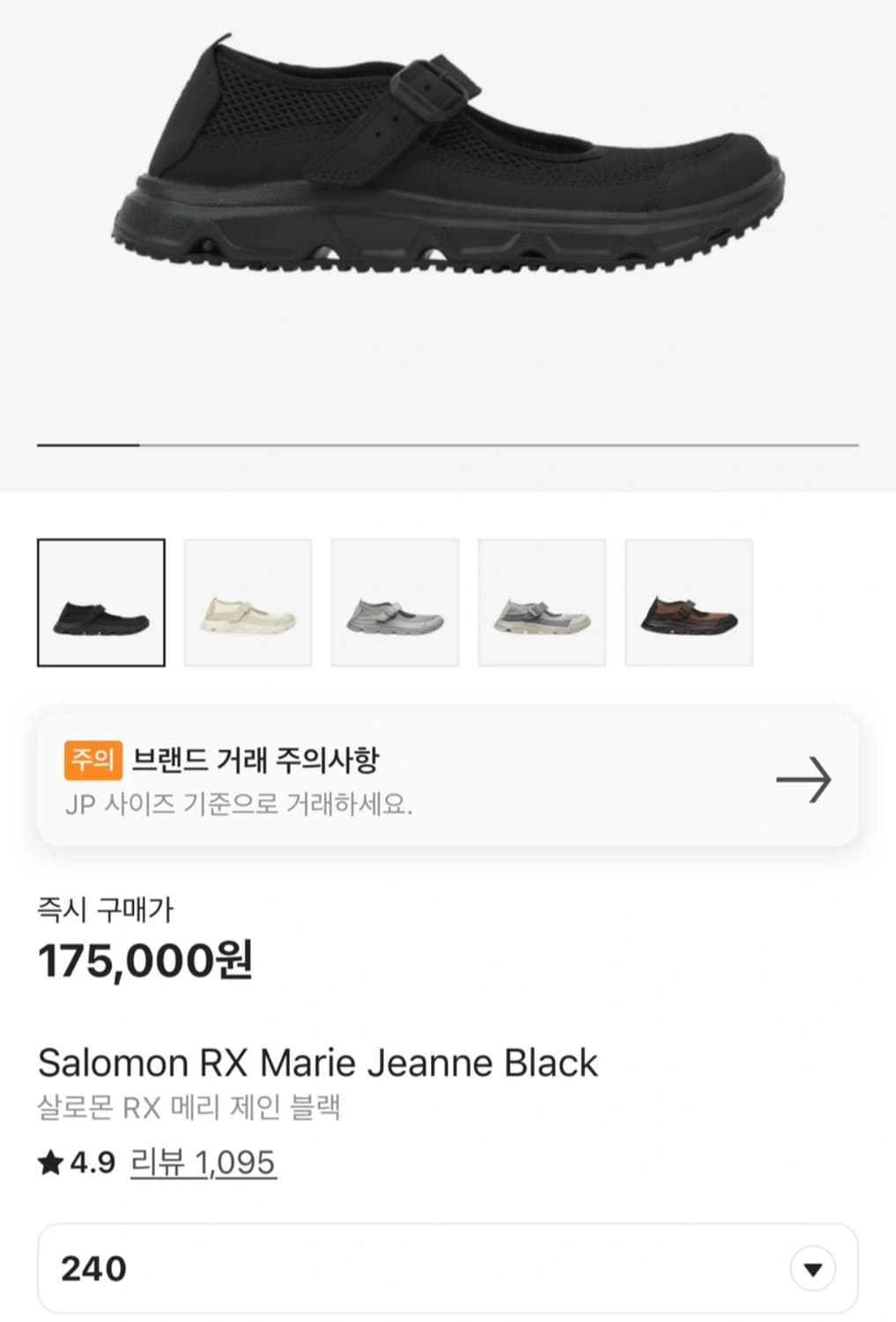Click the circled dropdown arrow for size
This screenshot has width=896, height=1322.
click(812, 1269)
